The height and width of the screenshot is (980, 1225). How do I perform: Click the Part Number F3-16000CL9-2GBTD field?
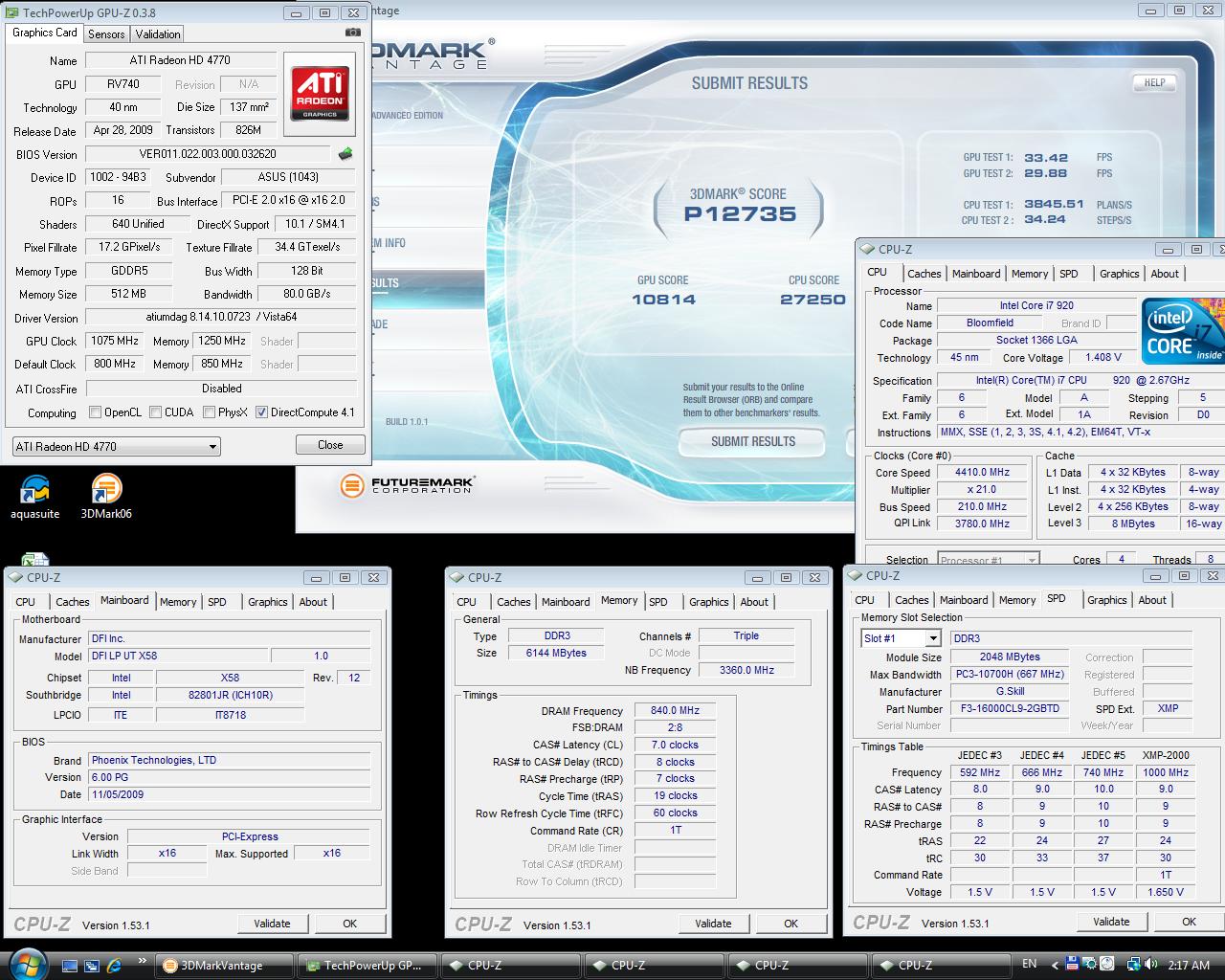pyautogui.click(x=1010, y=709)
